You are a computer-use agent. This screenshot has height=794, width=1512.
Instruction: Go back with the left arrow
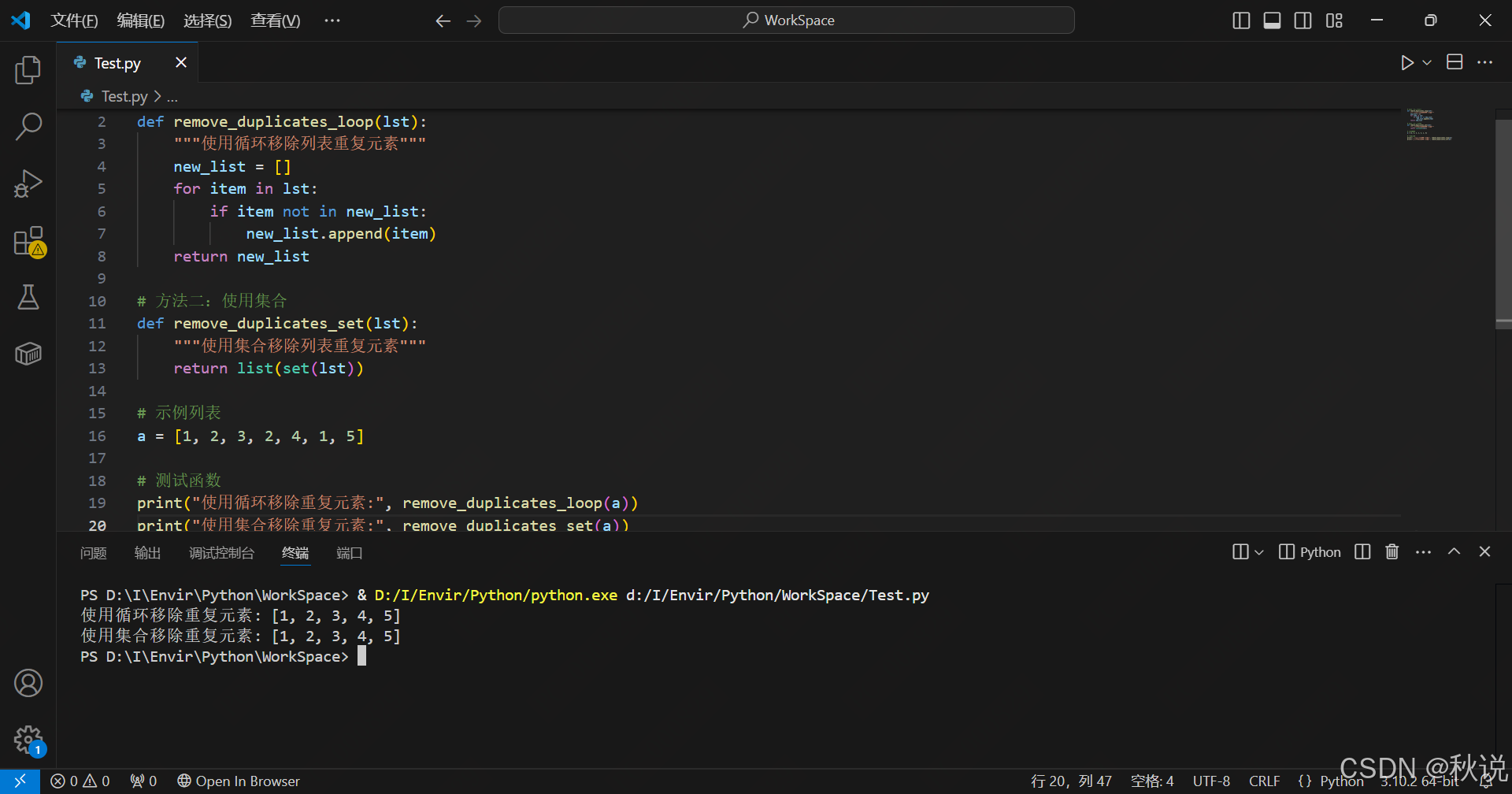(x=443, y=21)
